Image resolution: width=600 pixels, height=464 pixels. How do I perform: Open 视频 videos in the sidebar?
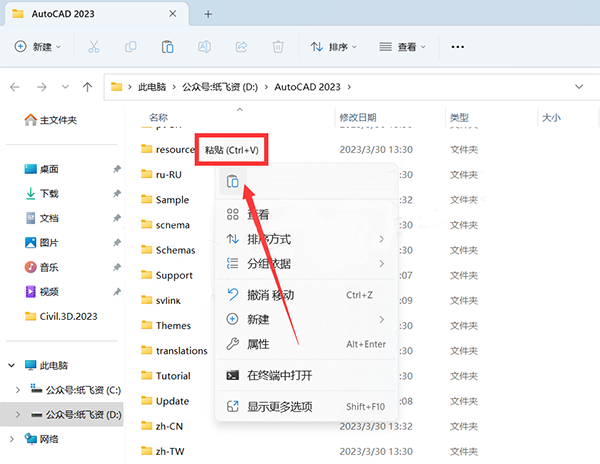pos(41,292)
